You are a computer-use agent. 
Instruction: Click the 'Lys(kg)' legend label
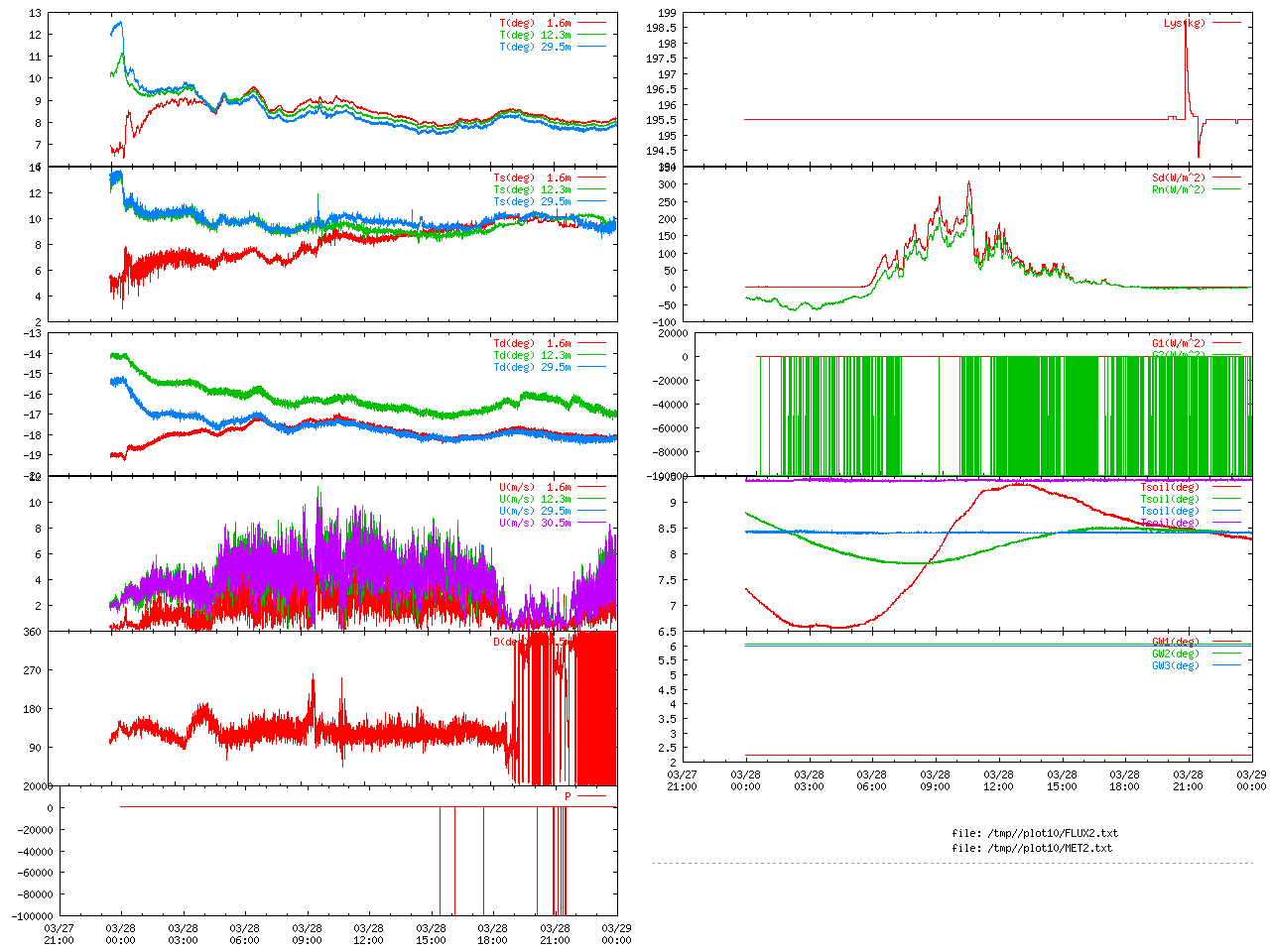coord(1185,23)
